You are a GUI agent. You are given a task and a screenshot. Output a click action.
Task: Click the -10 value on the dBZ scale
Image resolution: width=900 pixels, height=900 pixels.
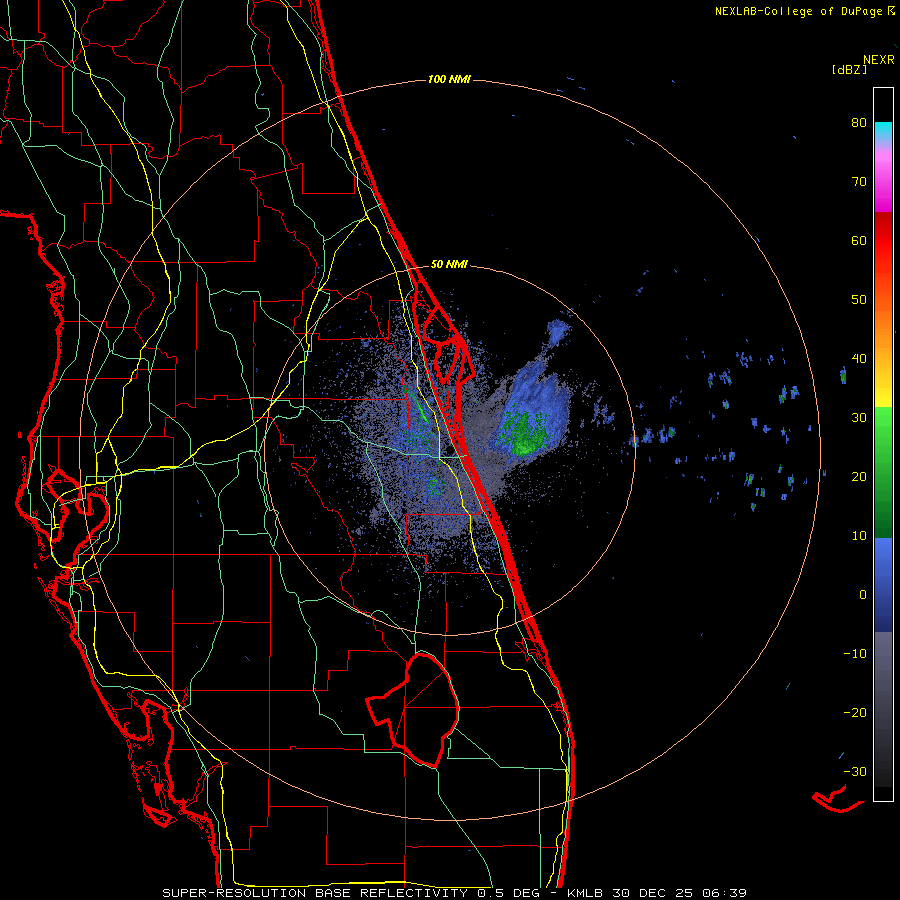pos(855,654)
